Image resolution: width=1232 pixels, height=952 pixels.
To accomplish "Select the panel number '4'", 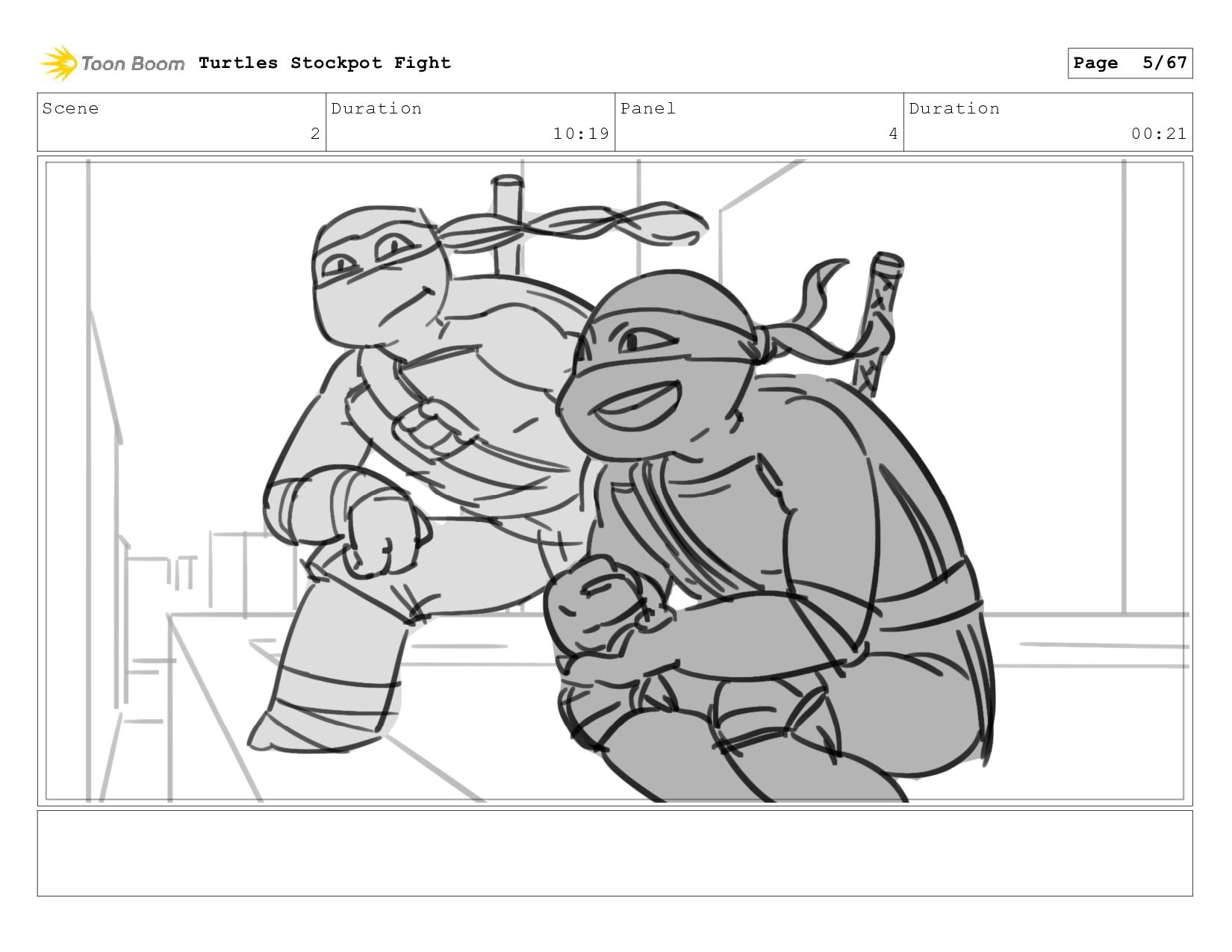I will (893, 134).
